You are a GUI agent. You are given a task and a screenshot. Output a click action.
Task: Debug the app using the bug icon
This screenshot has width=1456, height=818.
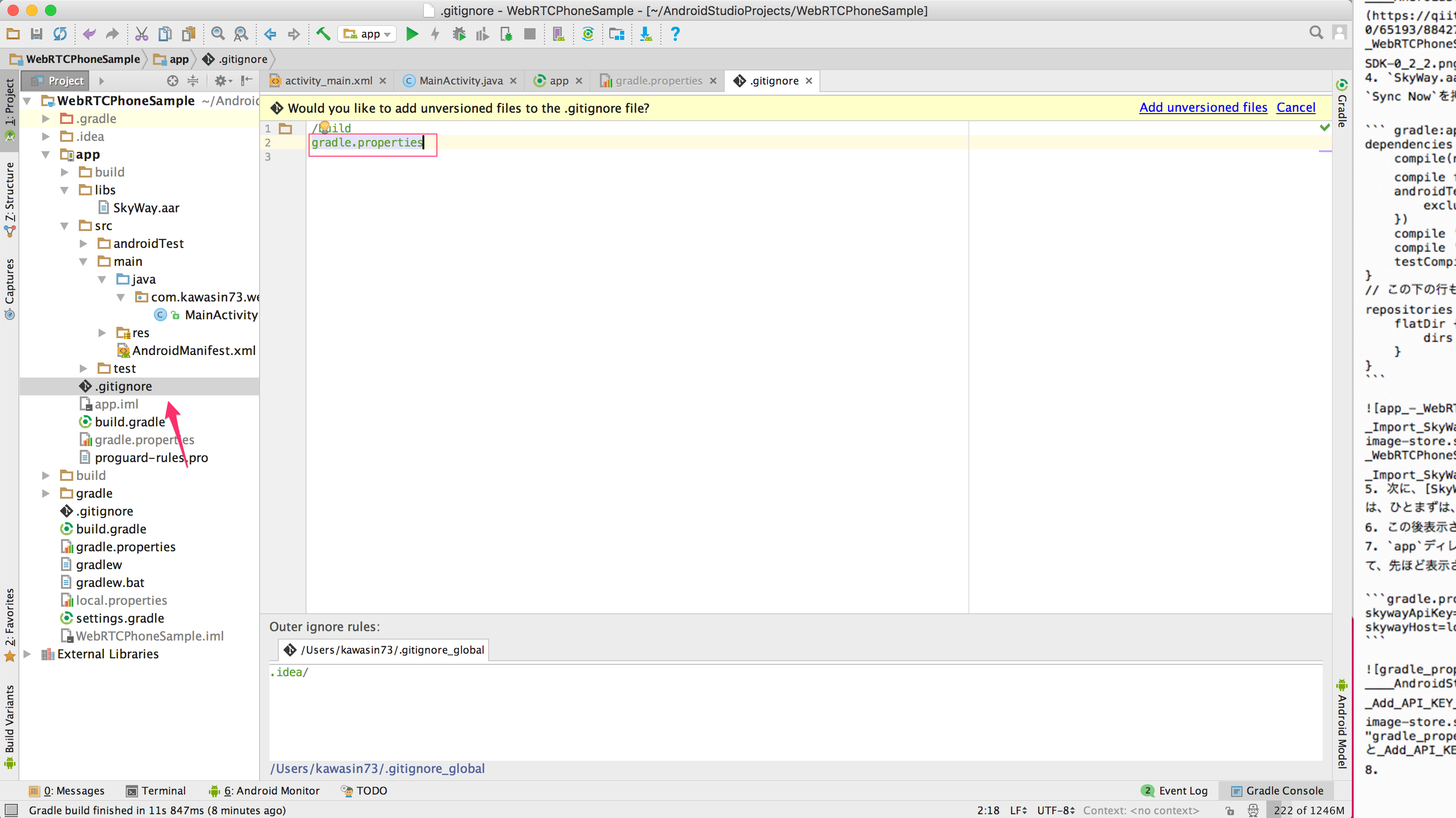tap(460, 34)
